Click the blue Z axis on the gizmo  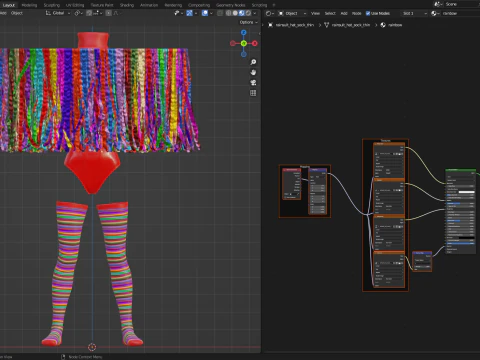pos(244,32)
